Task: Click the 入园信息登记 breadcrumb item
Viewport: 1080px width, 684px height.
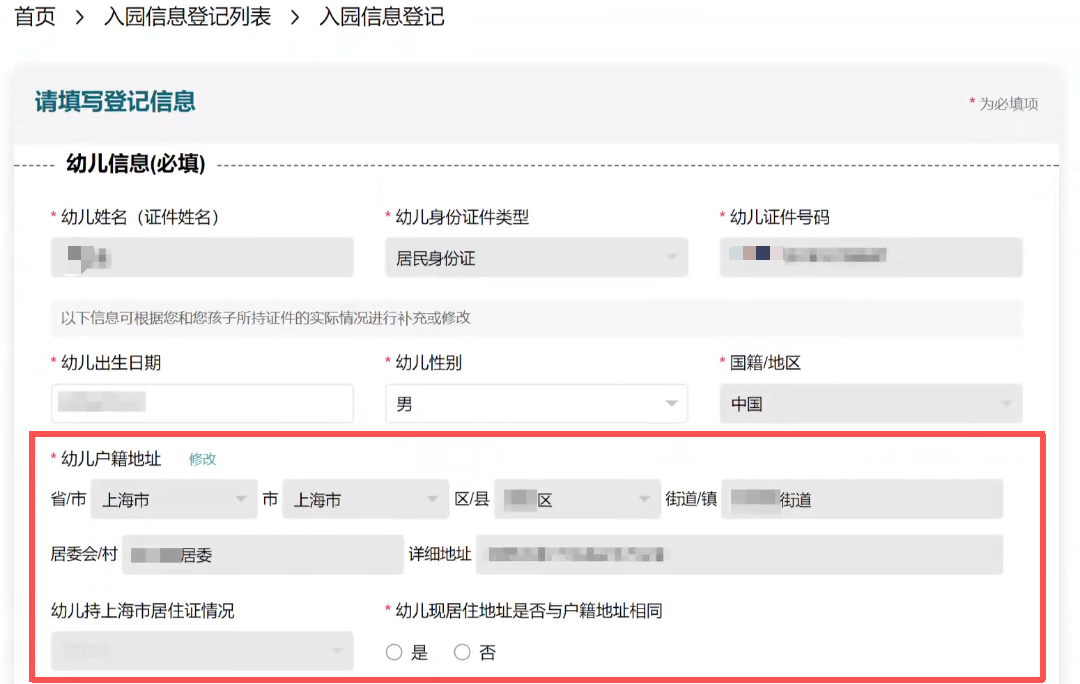Action: [x=381, y=17]
